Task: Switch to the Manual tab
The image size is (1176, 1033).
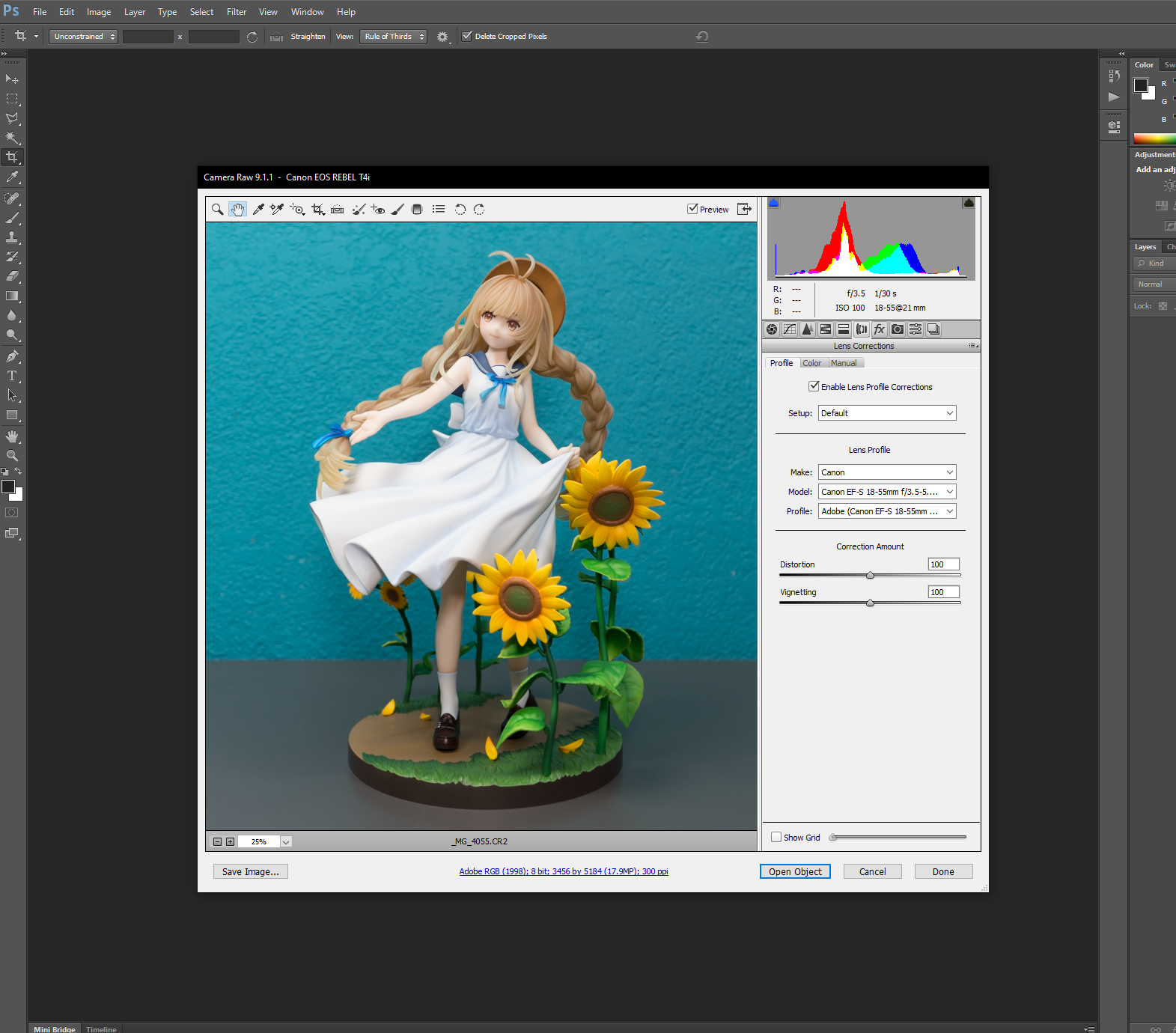Action: [844, 363]
